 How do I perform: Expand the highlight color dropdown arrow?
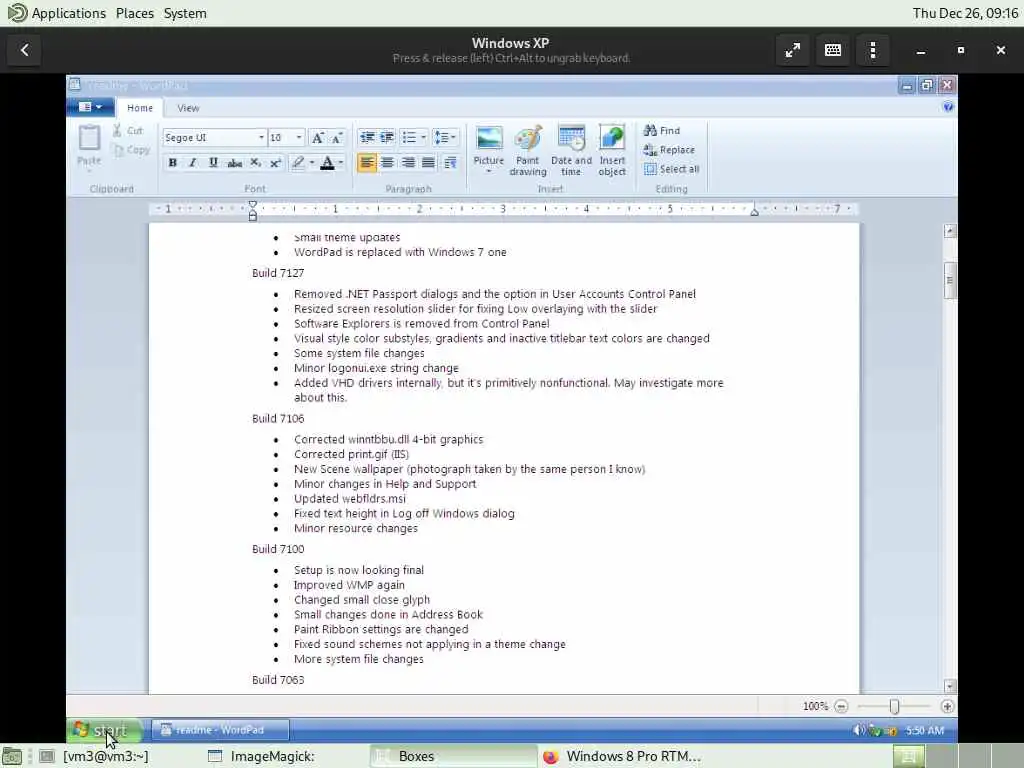(x=312, y=163)
